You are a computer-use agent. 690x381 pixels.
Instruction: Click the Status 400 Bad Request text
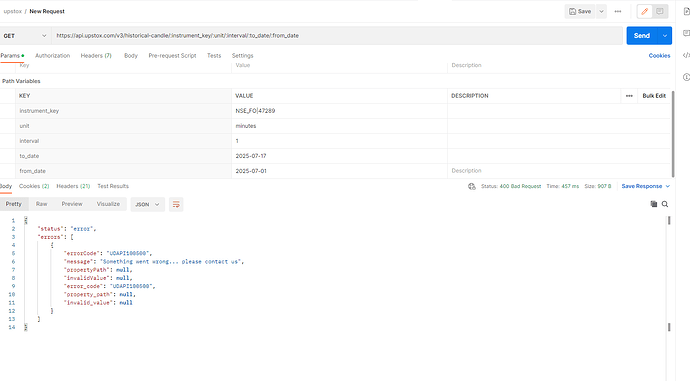tap(511, 186)
